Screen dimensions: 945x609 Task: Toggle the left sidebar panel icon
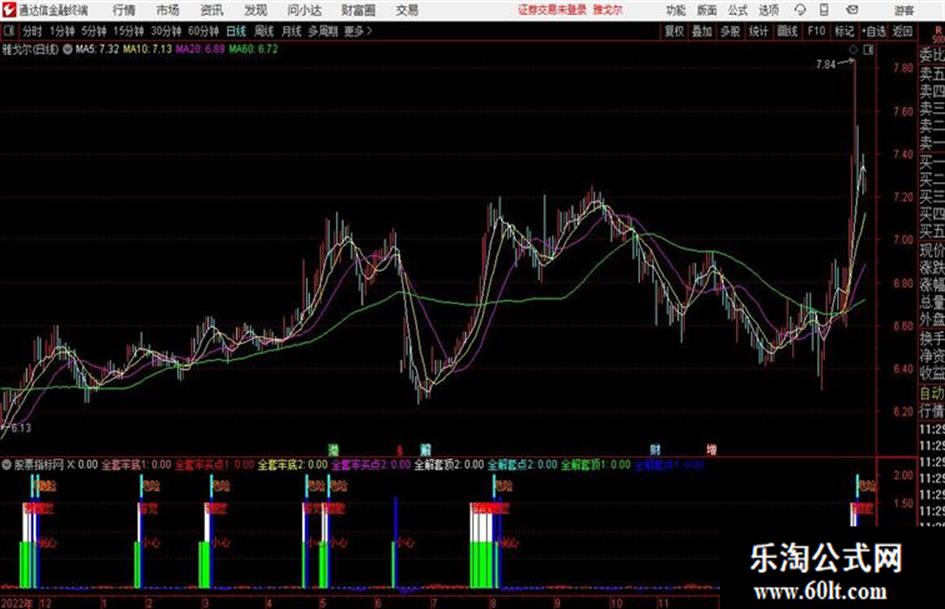pos(9,31)
